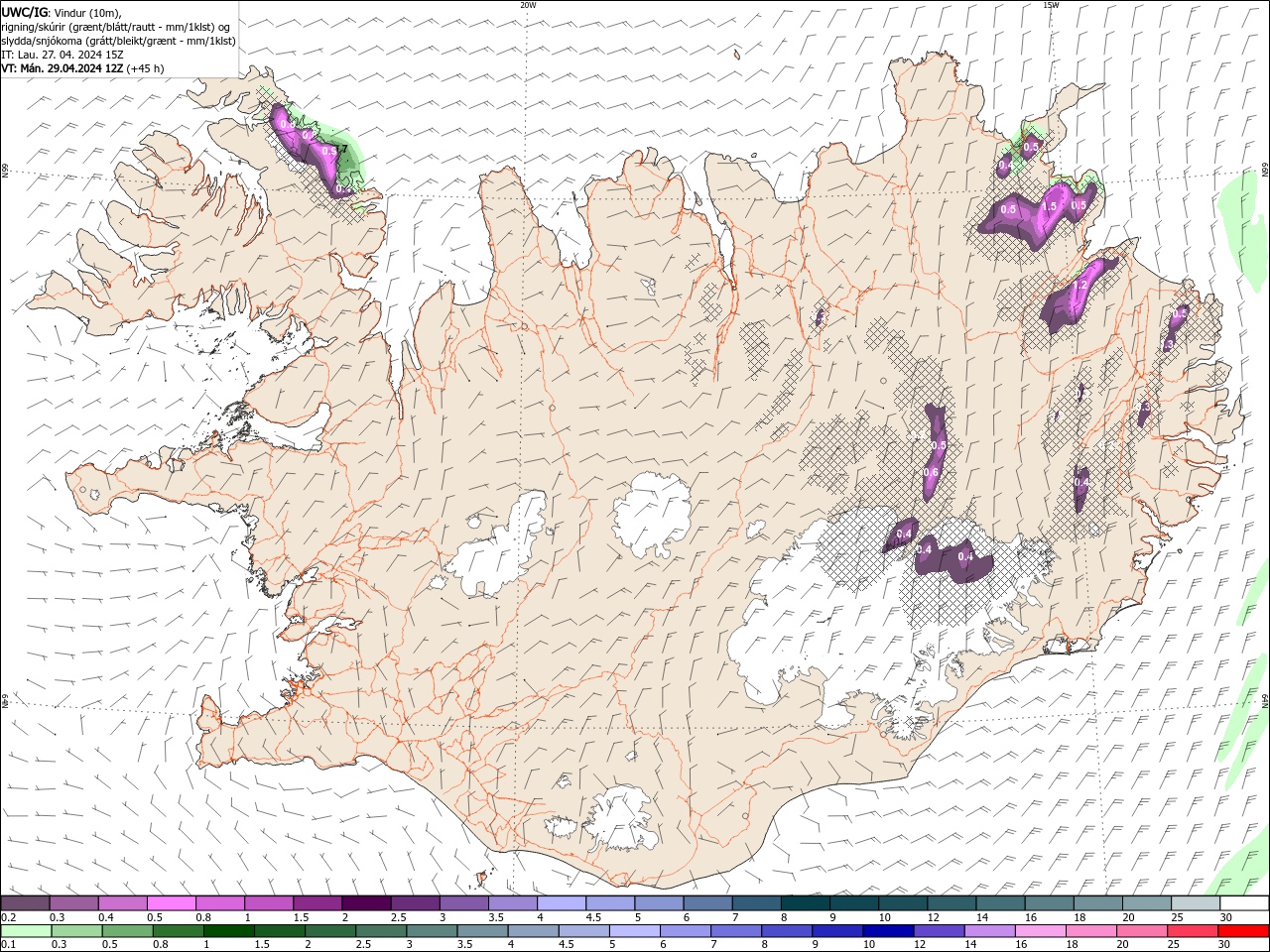This screenshot has width=1270, height=952.
Task: Pick the 10–12 deep blue rain legend swatch
Action: 887,931
